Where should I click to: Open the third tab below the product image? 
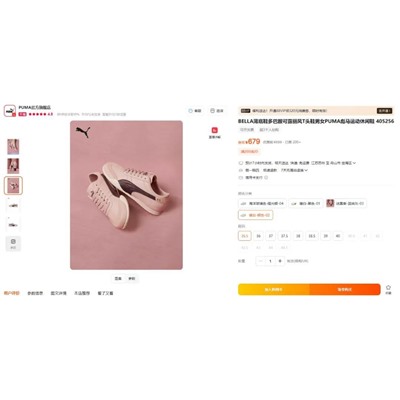[x=58, y=293]
